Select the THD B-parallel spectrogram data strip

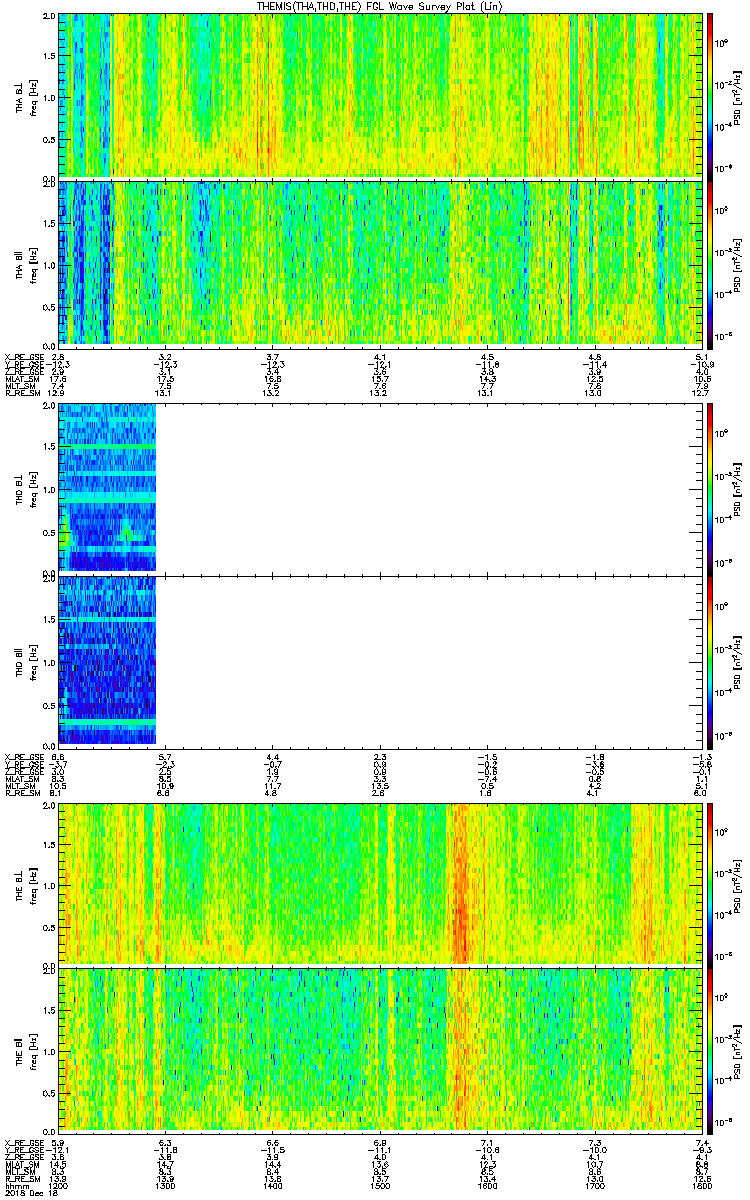pos(108,659)
